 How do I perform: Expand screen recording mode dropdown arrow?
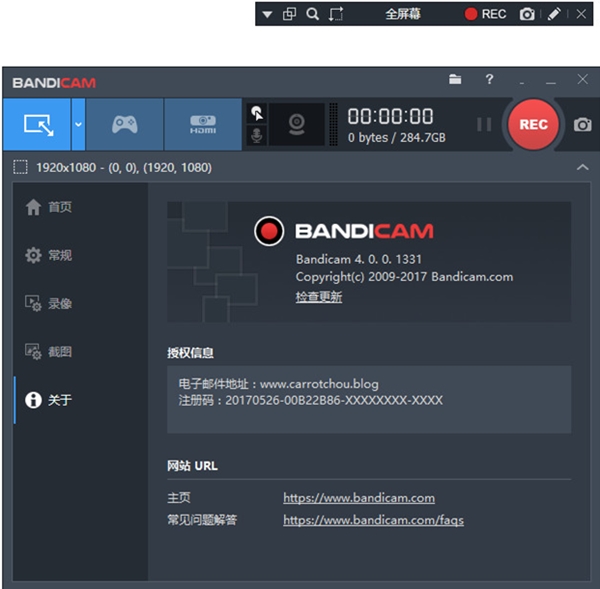[x=78, y=124]
